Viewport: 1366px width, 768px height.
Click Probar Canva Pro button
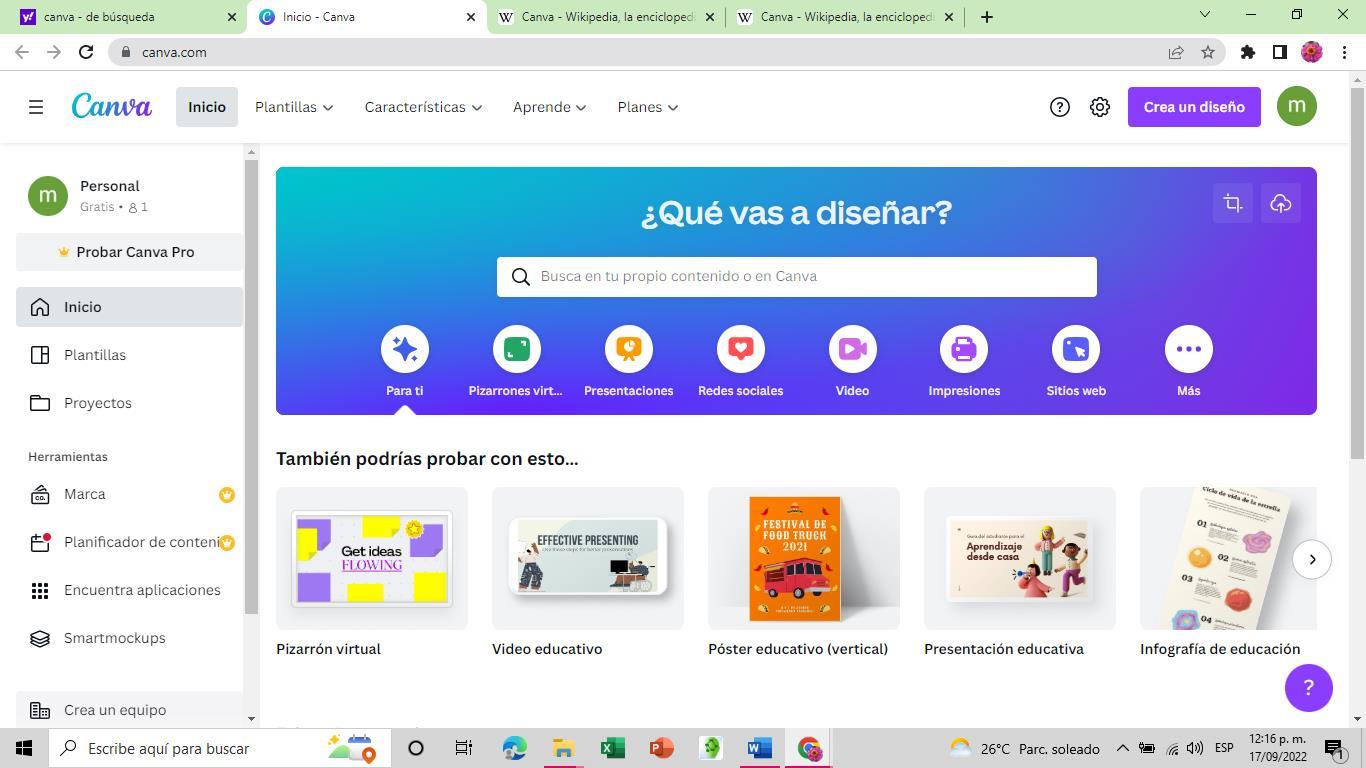pyautogui.click(x=129, y=252)
